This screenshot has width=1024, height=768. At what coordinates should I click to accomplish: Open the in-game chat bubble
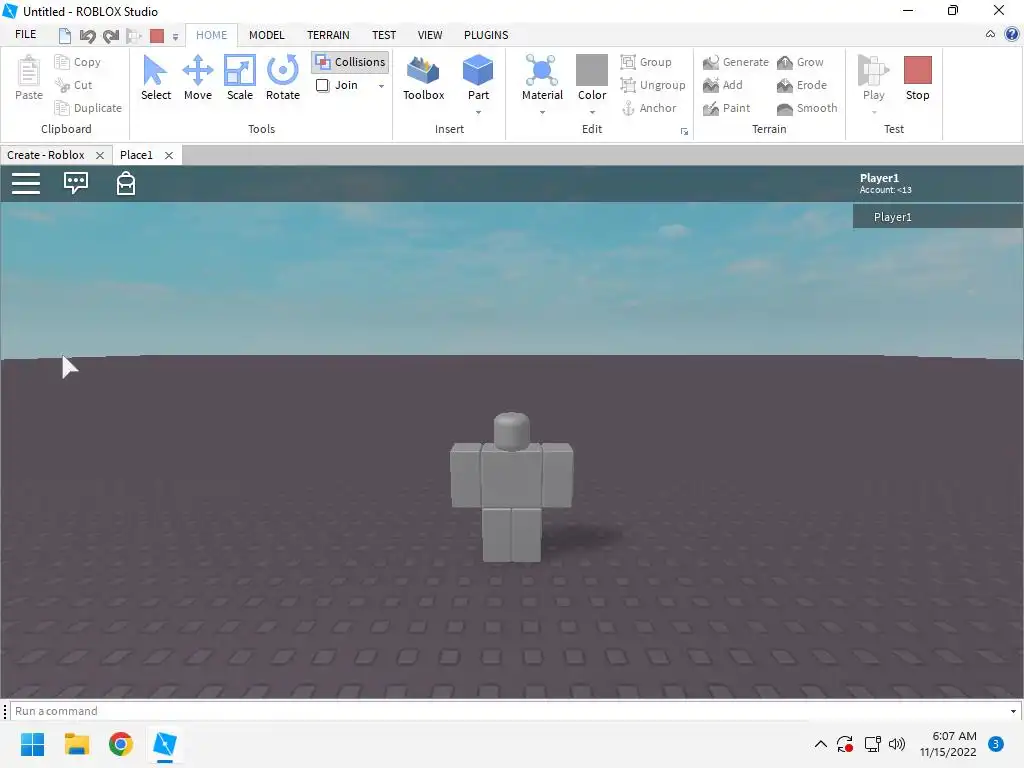click(76, 183)
